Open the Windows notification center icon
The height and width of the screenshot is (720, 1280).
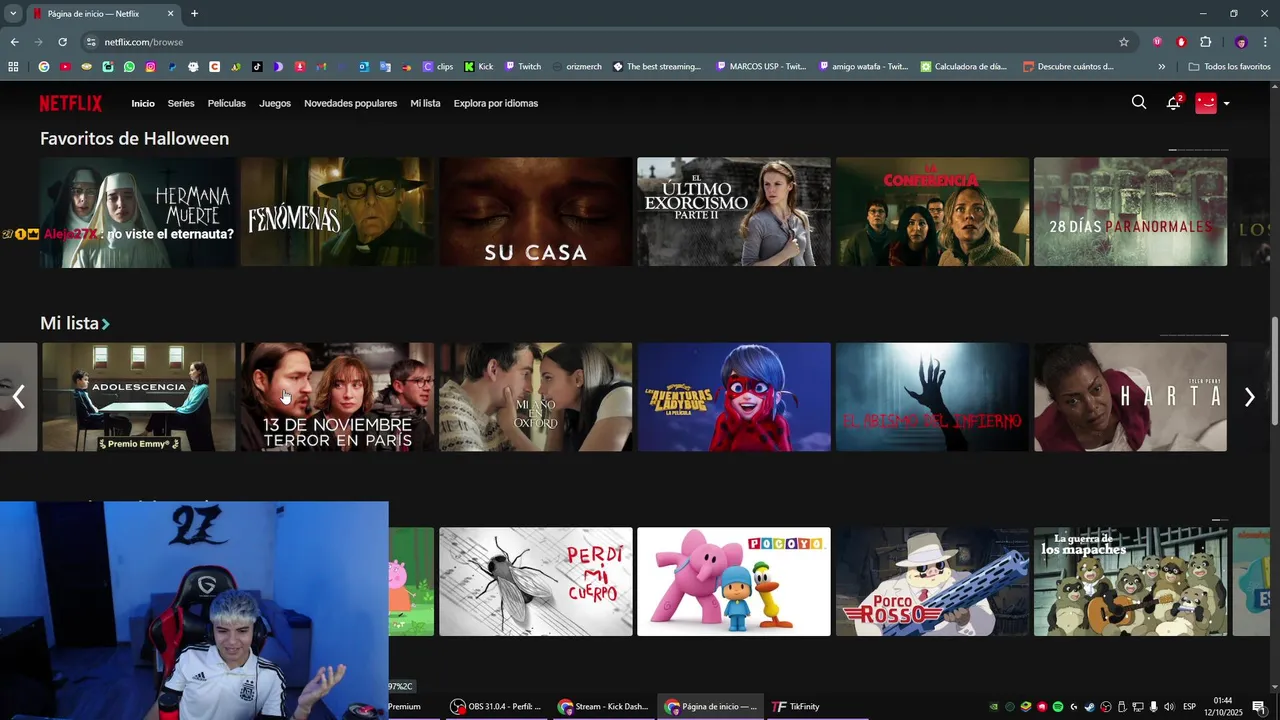tap(1259, 706)
